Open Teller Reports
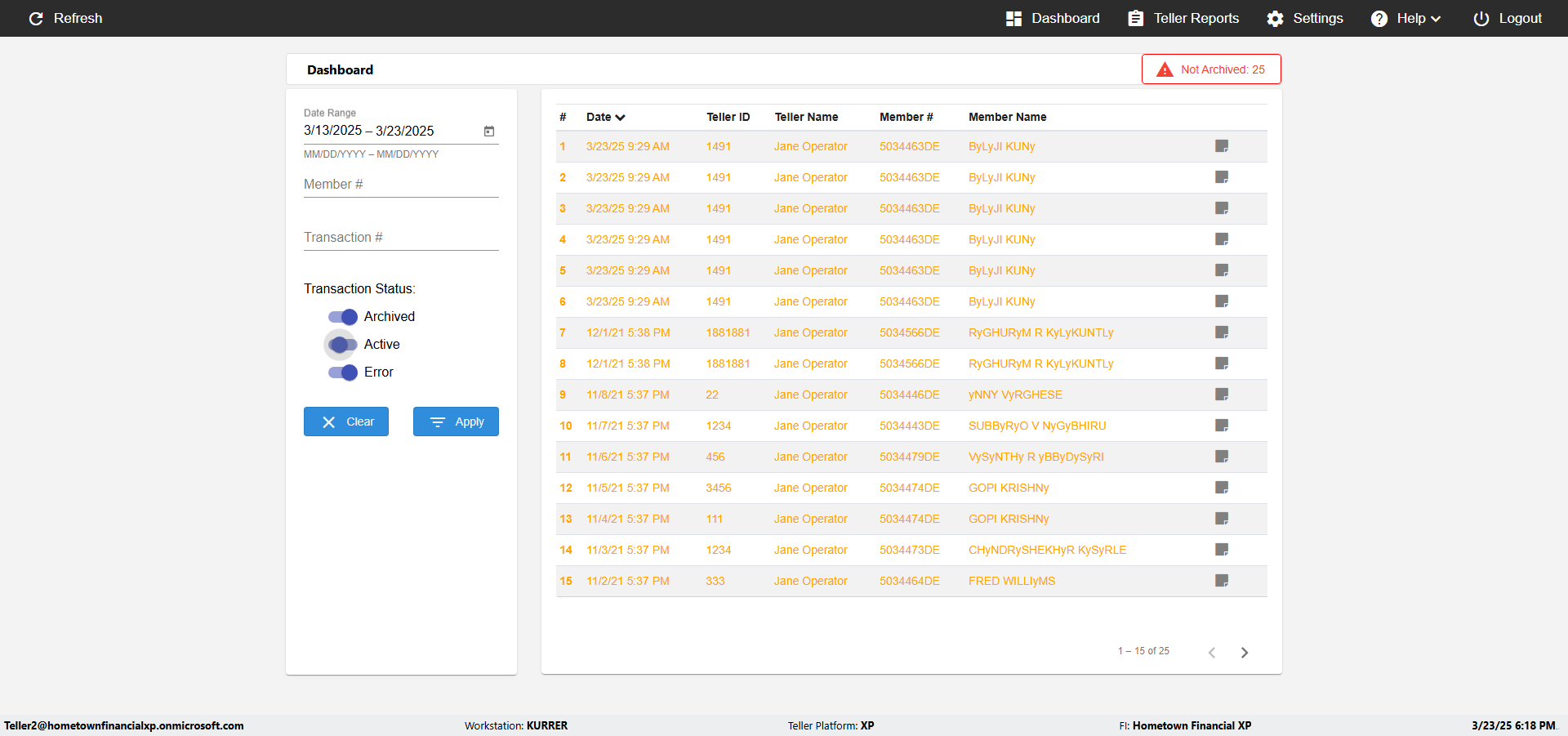1568x736 pixels. coord(1183,18)
